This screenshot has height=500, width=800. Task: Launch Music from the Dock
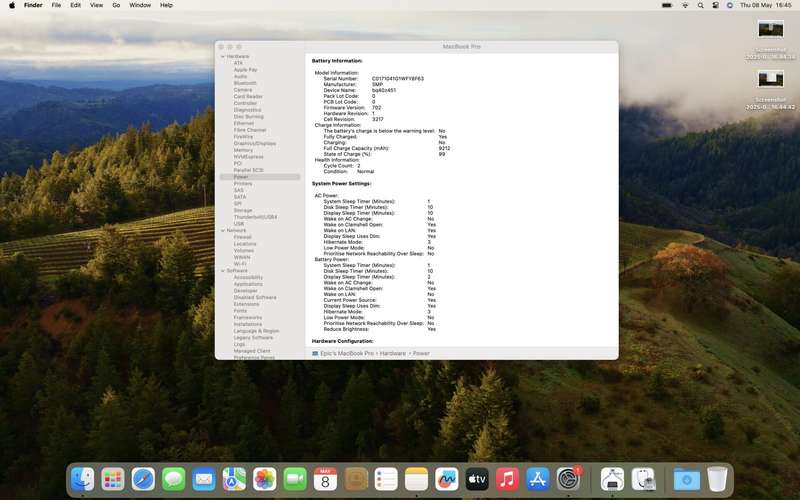508,480
